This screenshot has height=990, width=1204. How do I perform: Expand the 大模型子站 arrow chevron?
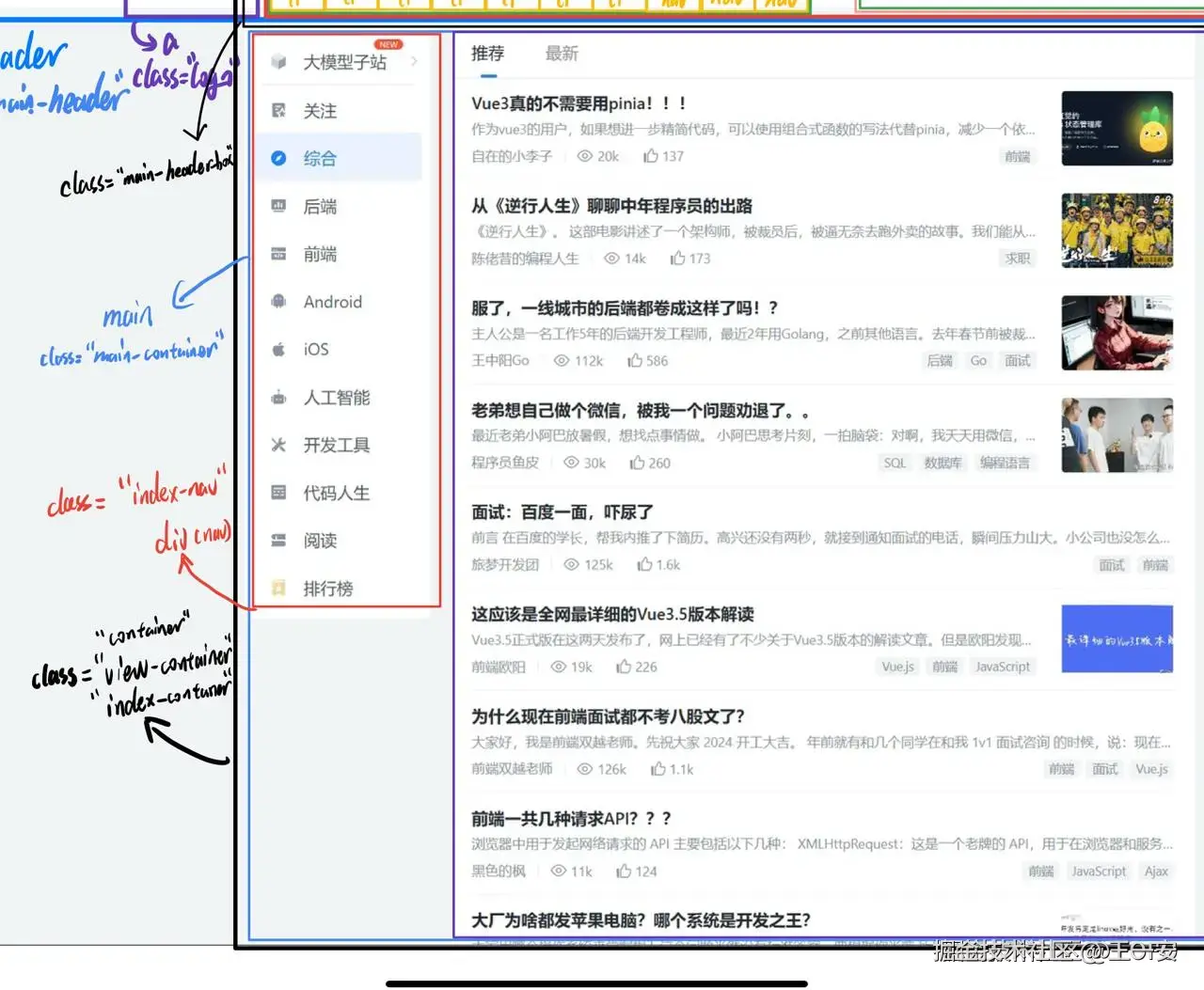point(414,62)
